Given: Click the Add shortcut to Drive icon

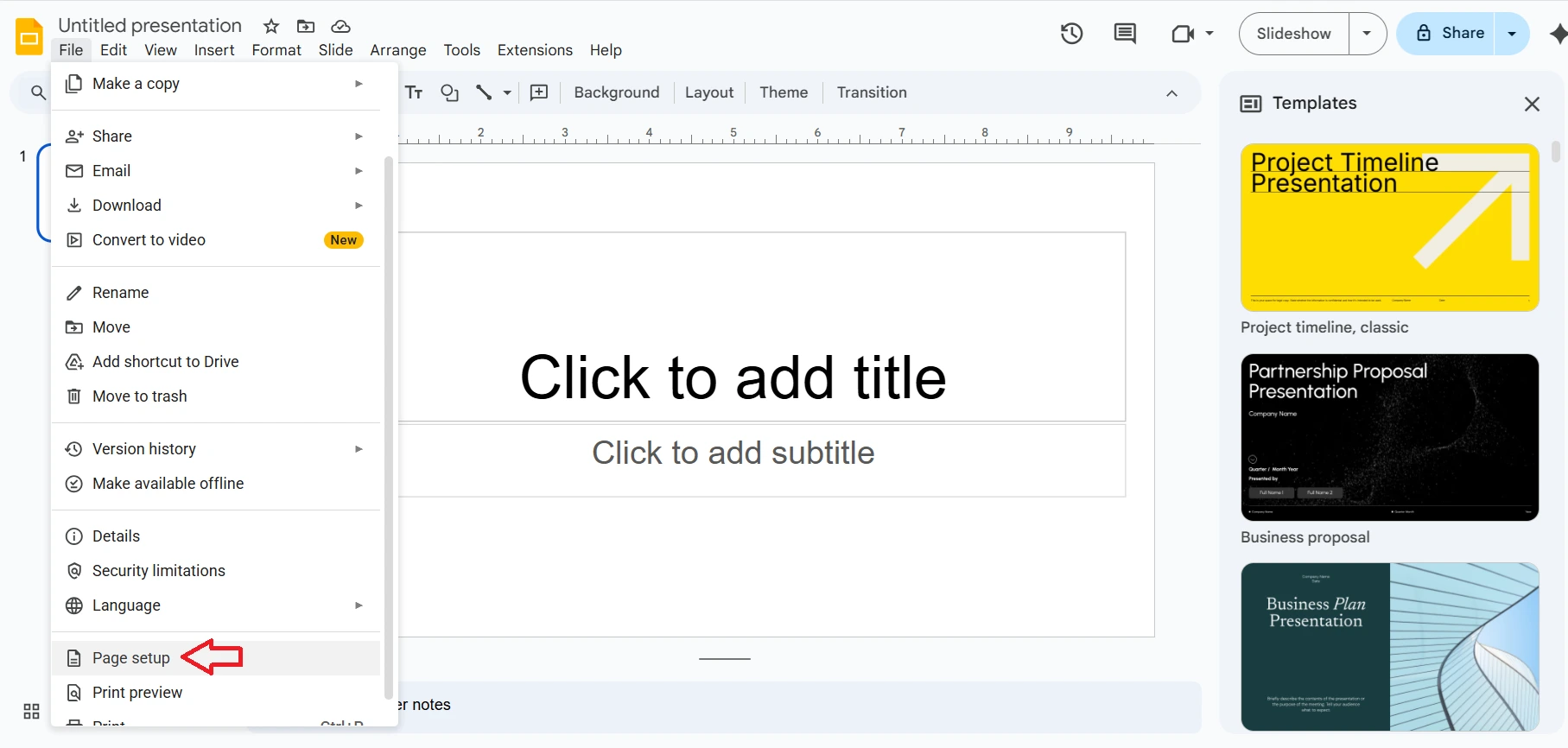Looking at the screenshot, I should 74,362.
